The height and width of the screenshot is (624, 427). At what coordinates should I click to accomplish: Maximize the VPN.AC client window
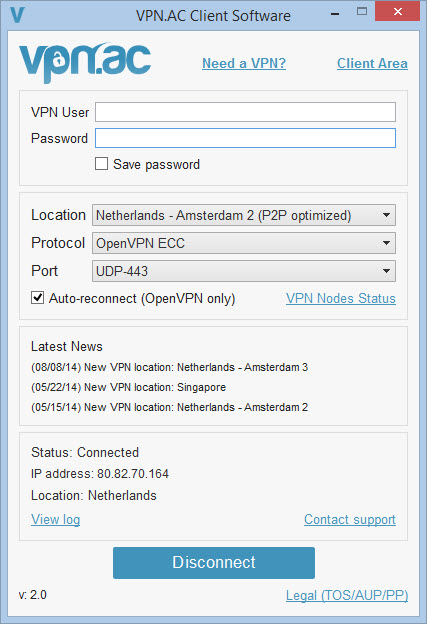tap(362, 12)
